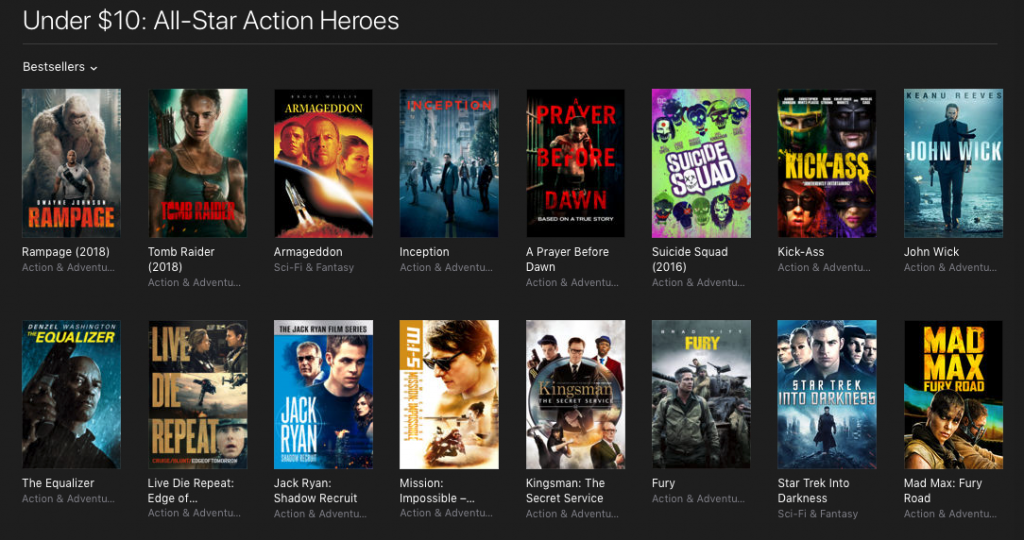Click the genre label under Kick-Ass
The height and width of the screenshot is (540, 1024).
(x=824, y=268)
